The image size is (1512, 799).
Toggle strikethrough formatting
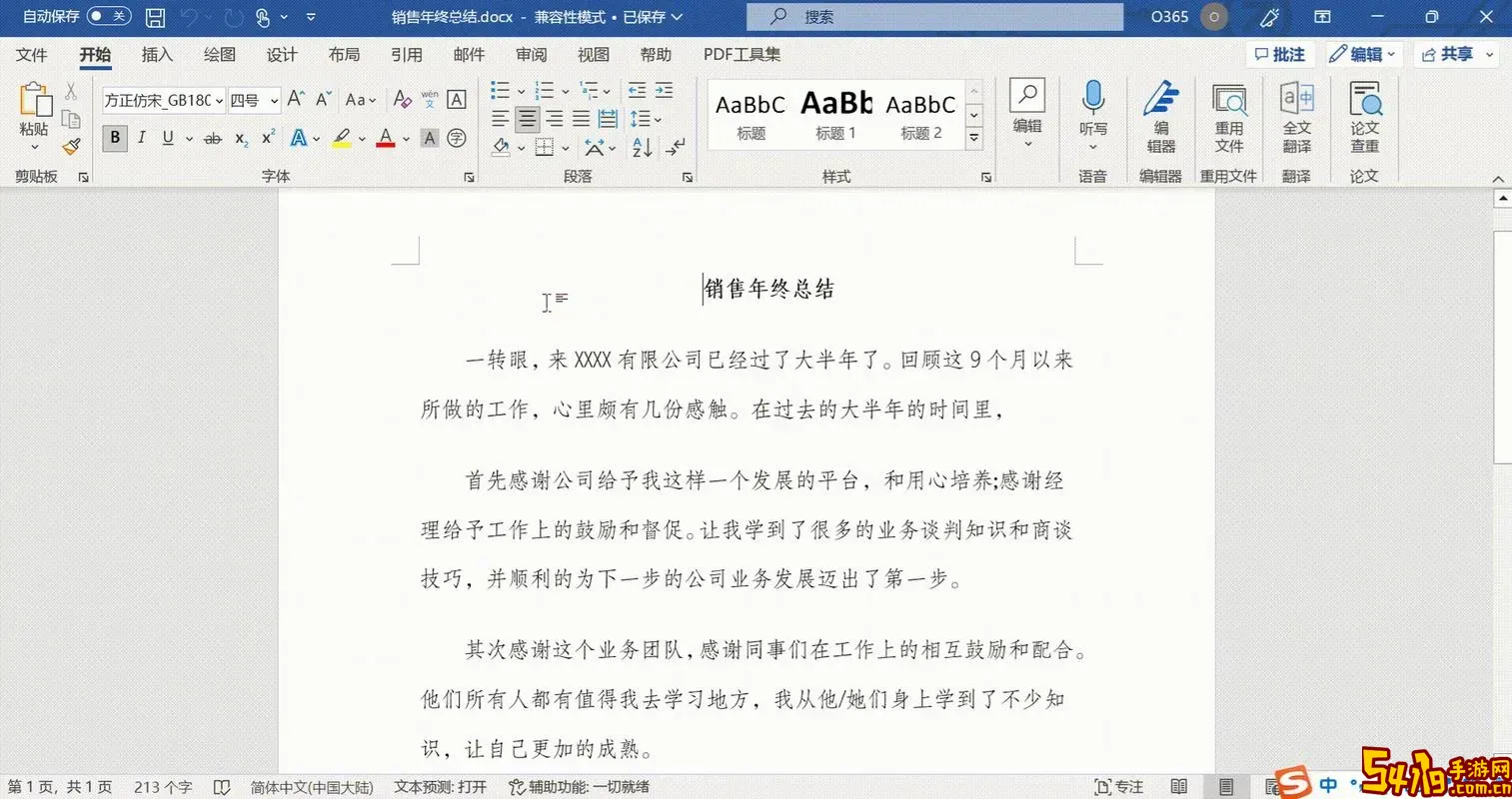tap(213, 139)
